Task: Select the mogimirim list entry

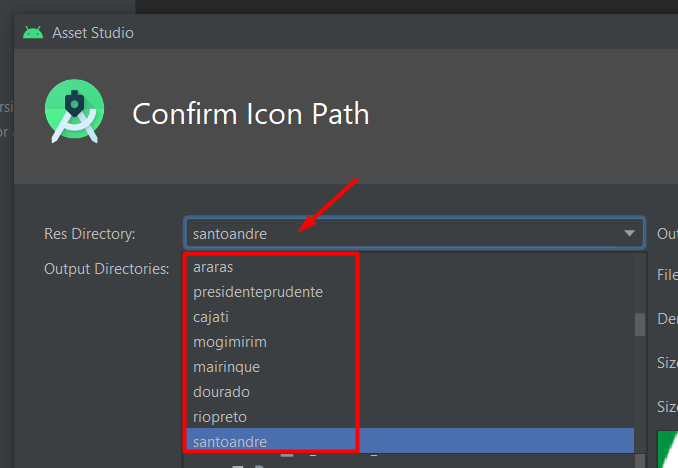Action: (229, 342)
